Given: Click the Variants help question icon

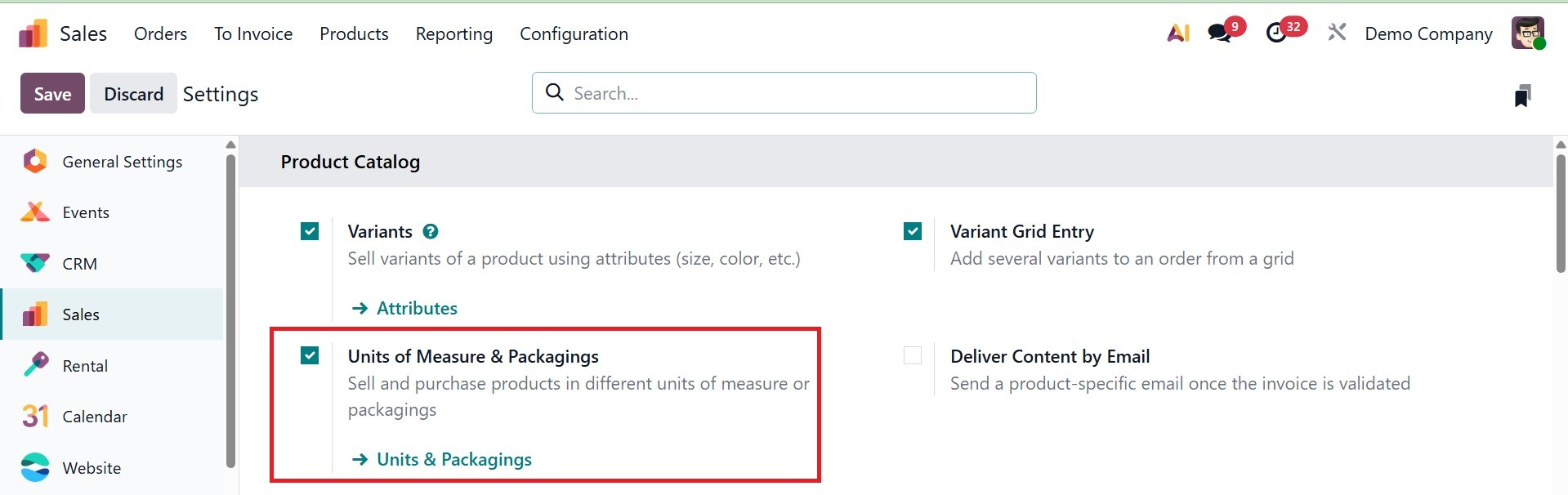Looking at the screenshot, I should 431,232.
